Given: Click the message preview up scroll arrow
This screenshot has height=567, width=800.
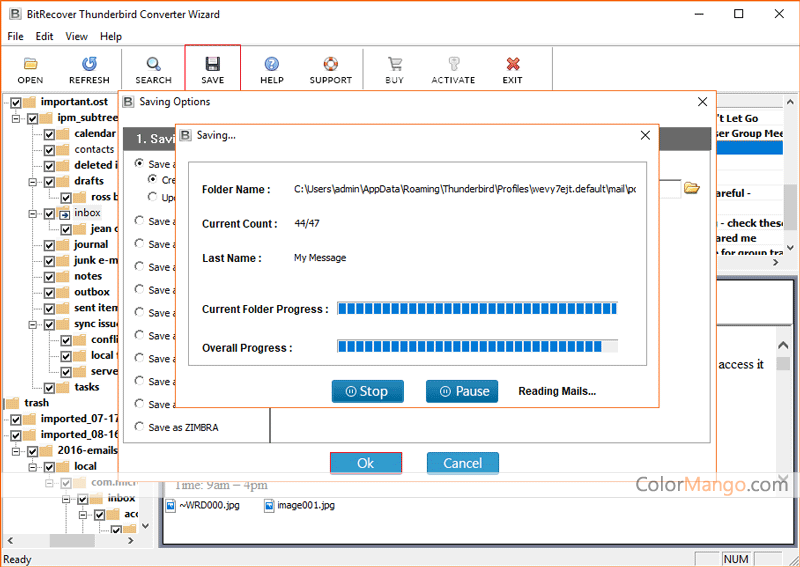Looking at the screenshot, I should 784,346.
